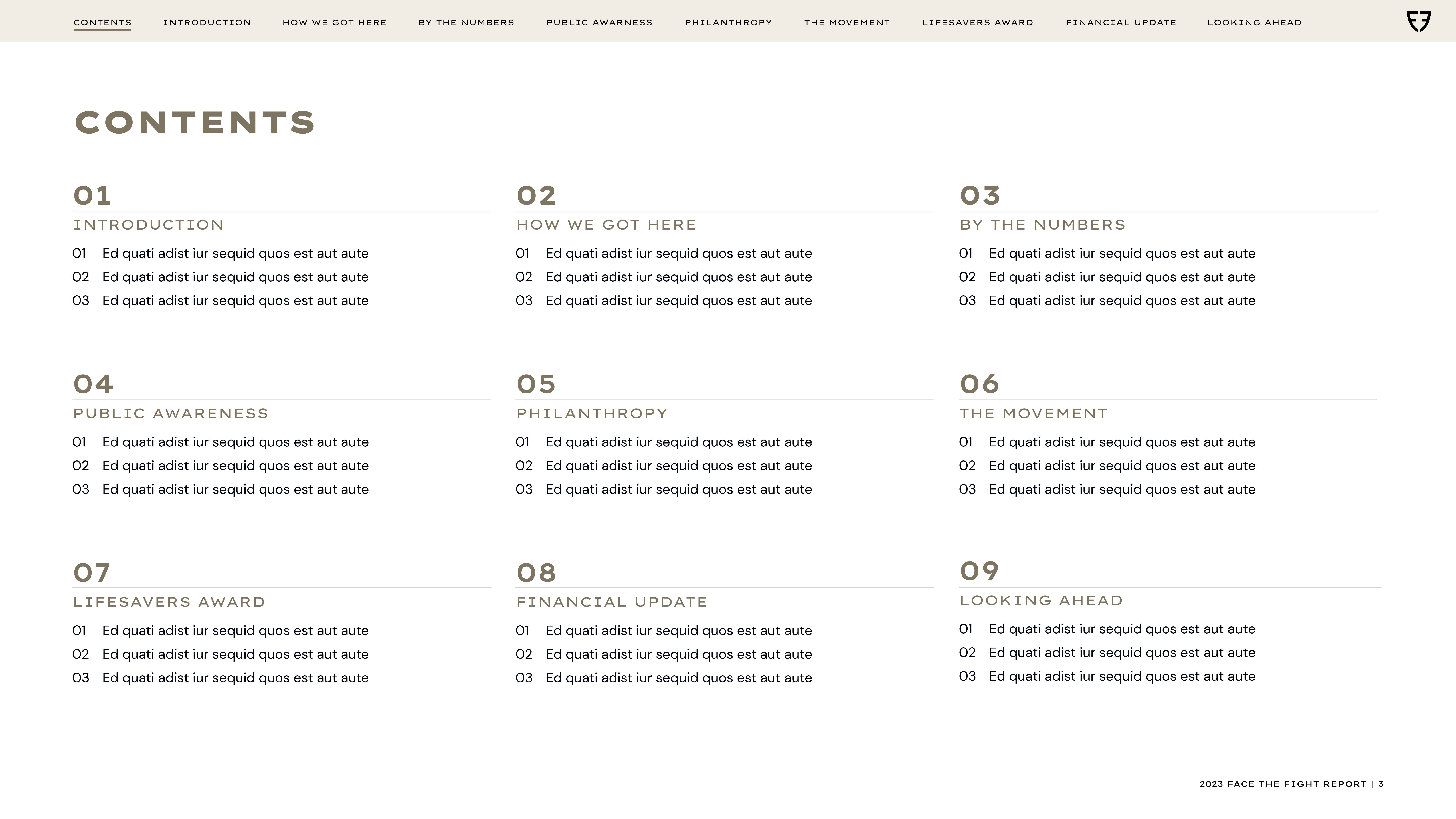Select item 03 under Financial Update section

664,678
